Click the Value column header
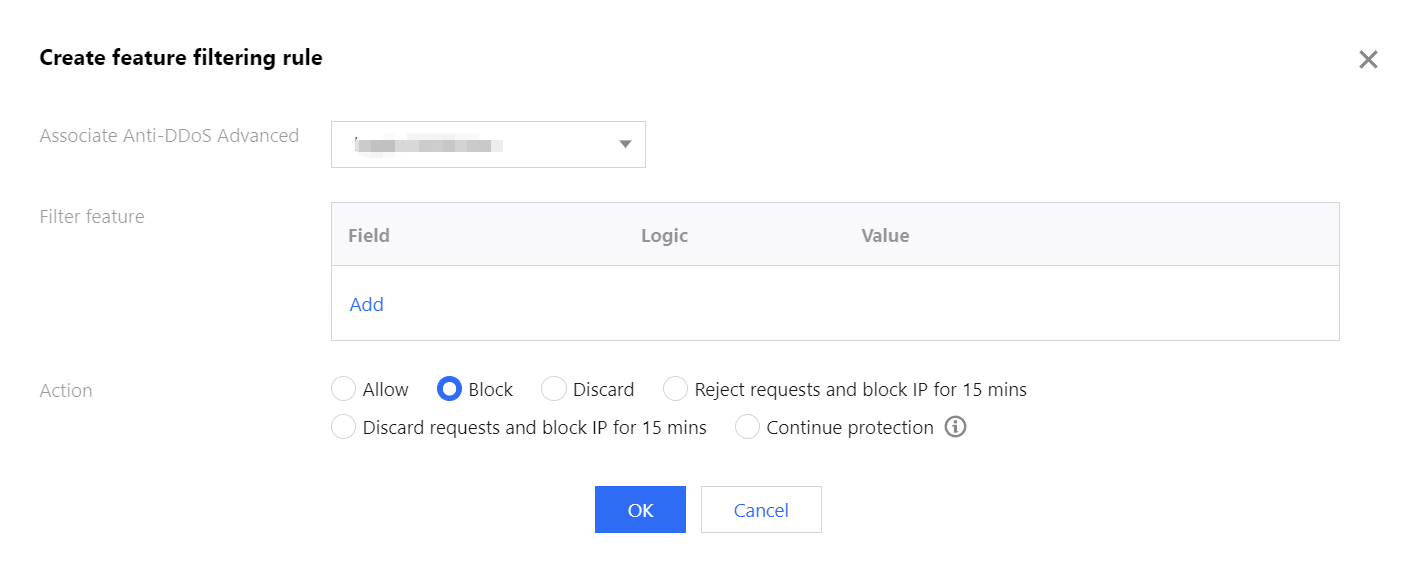 (x=885, y=236)
